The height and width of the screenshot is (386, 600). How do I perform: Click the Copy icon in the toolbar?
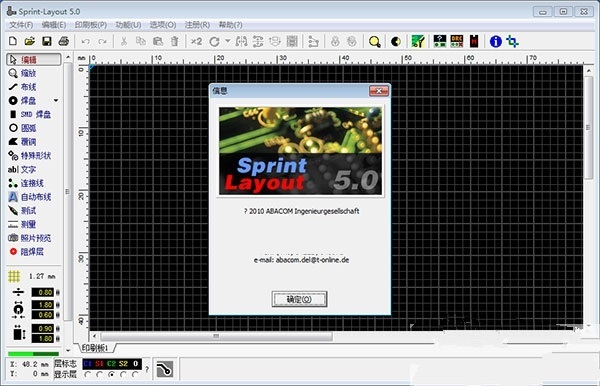tap(141, 41)
